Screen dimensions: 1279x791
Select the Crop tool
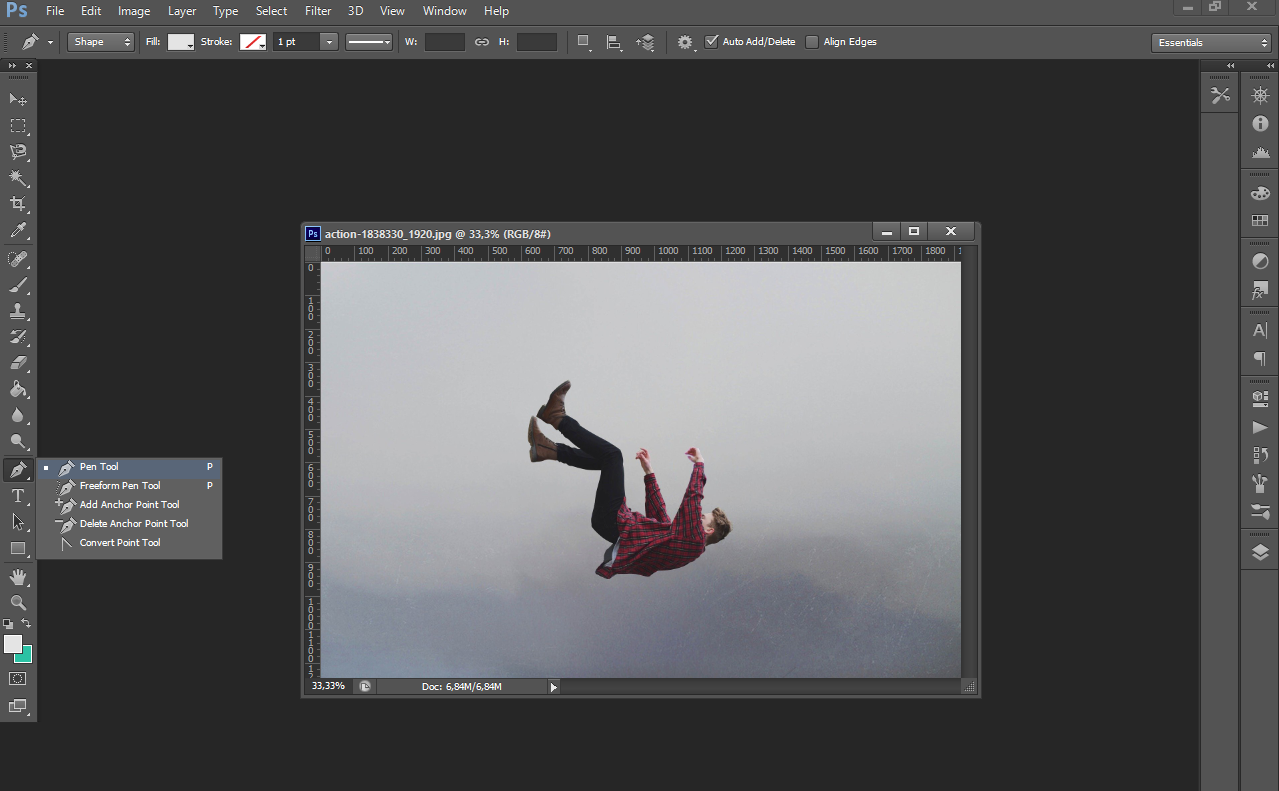[18, 204]
